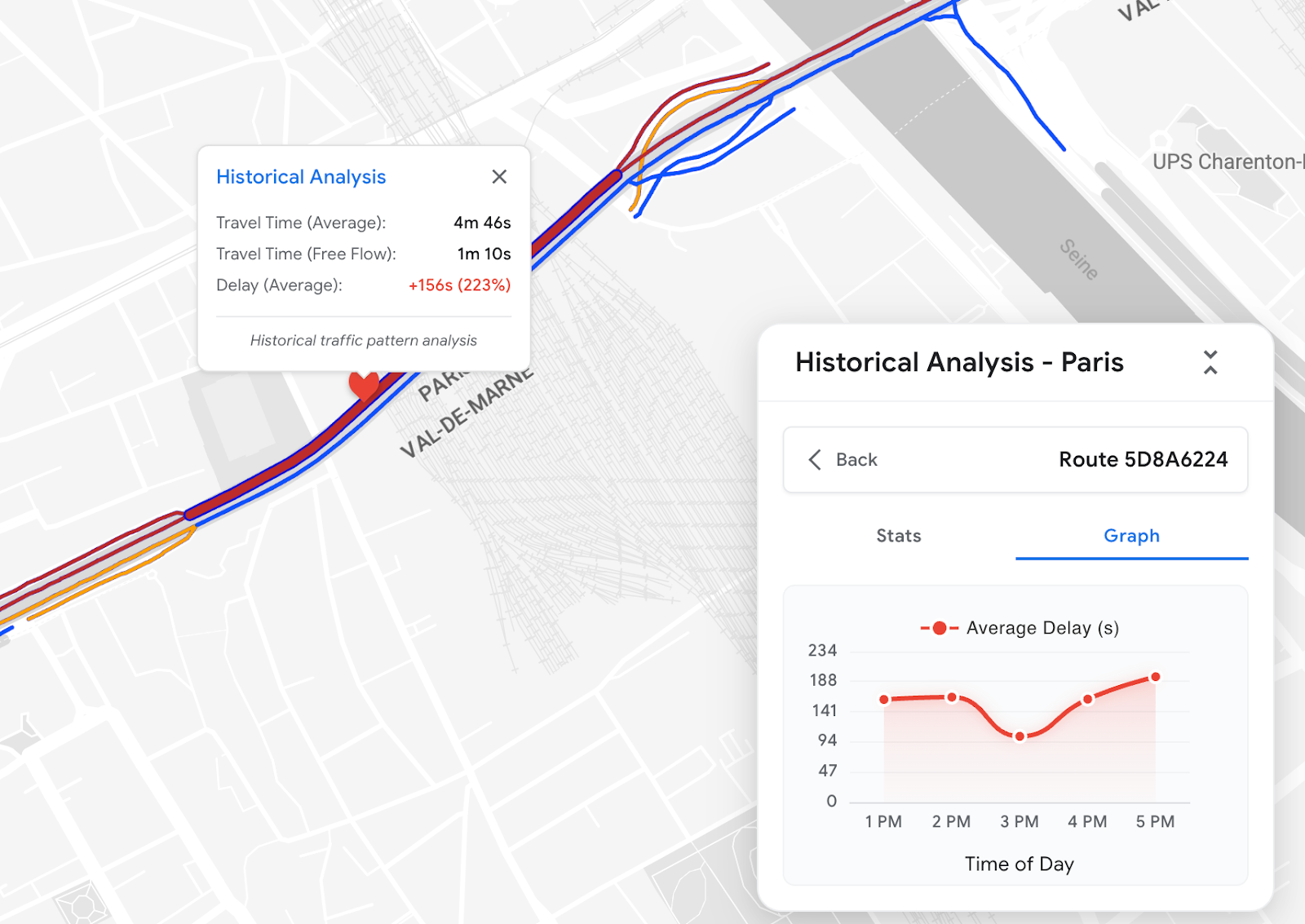Click the back arrow chevron in the route panel
The image size is (1305, 924).
814,459
